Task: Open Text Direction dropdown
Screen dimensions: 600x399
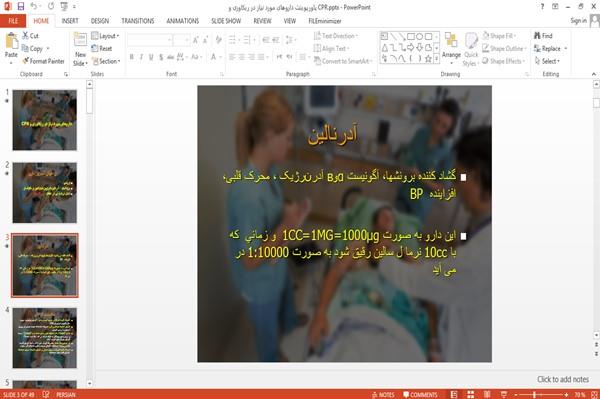Action: pos(336,36)
